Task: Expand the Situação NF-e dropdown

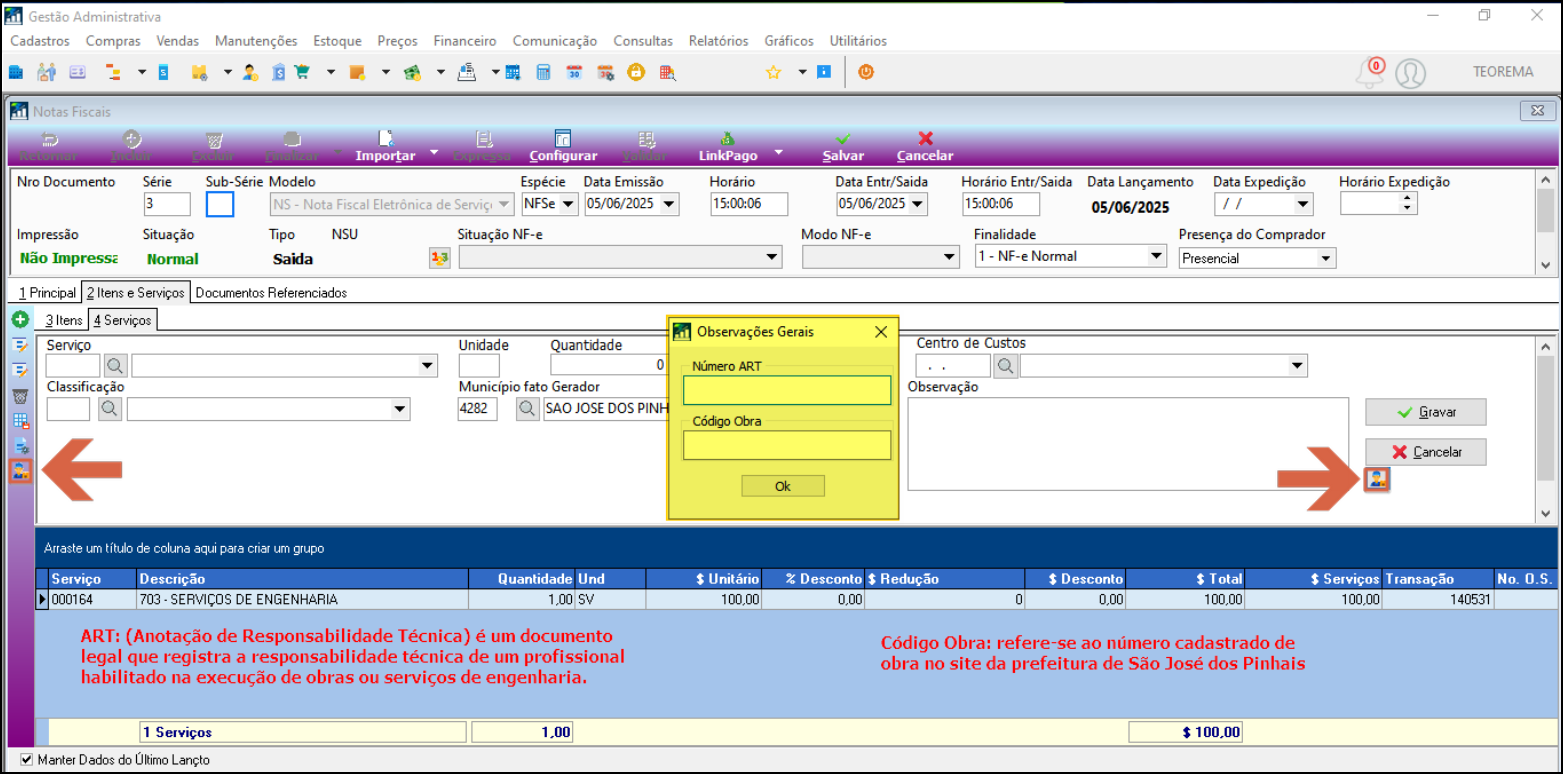Action: 772,258
